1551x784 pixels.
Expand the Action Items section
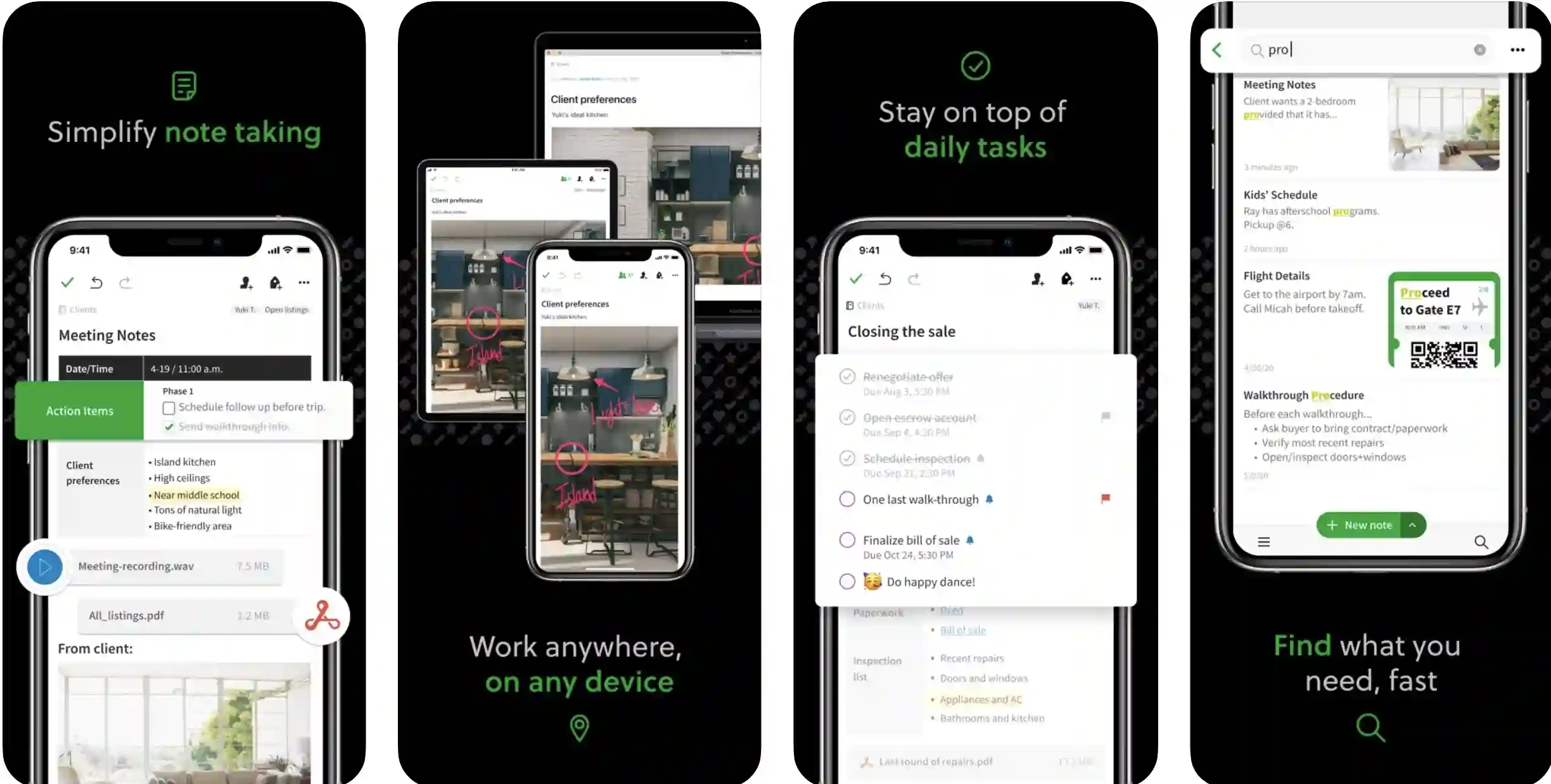pos(80,410)
